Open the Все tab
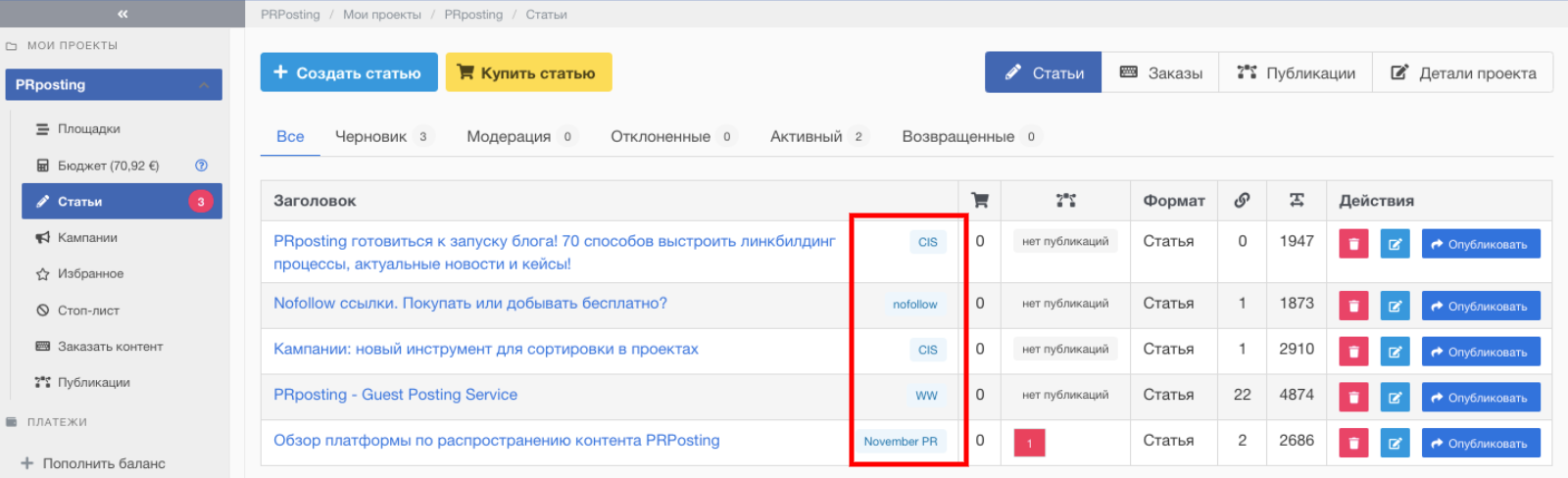The width and height of the screenshot is (1568, 478). tap(290, 136)
